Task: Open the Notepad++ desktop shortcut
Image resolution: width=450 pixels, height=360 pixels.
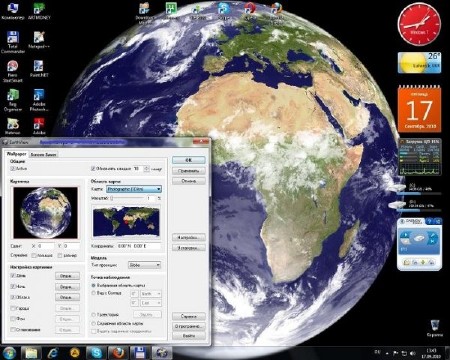Action: point(39,40)
